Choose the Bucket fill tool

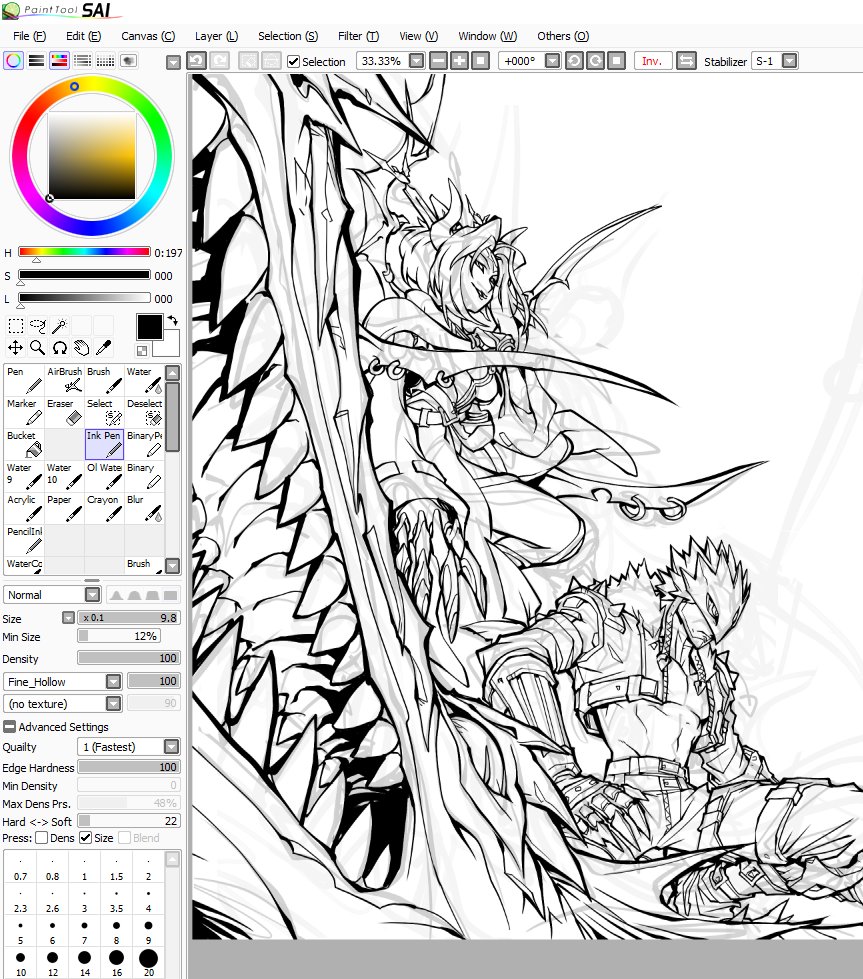(24, 444)
